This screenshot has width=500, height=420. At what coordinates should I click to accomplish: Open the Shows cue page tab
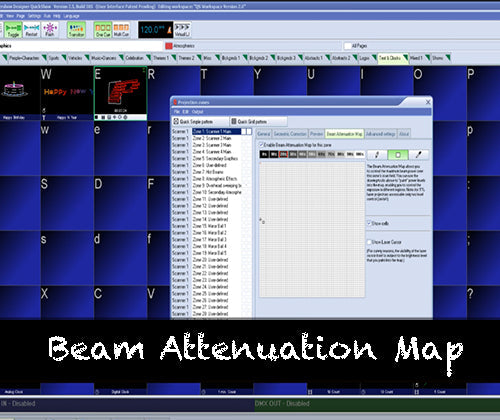point(436,58)
